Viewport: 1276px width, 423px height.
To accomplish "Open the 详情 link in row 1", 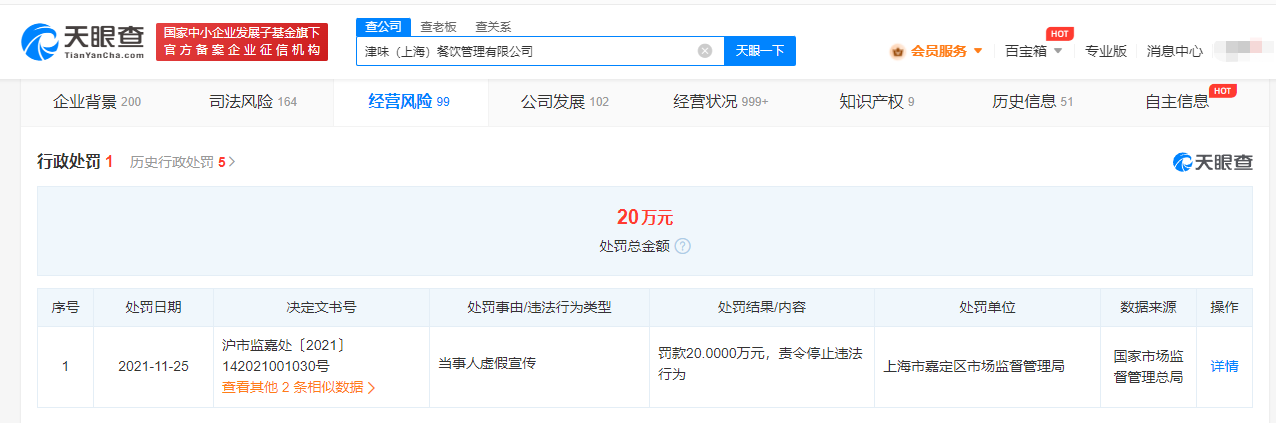I will [x=1224, y=366].
